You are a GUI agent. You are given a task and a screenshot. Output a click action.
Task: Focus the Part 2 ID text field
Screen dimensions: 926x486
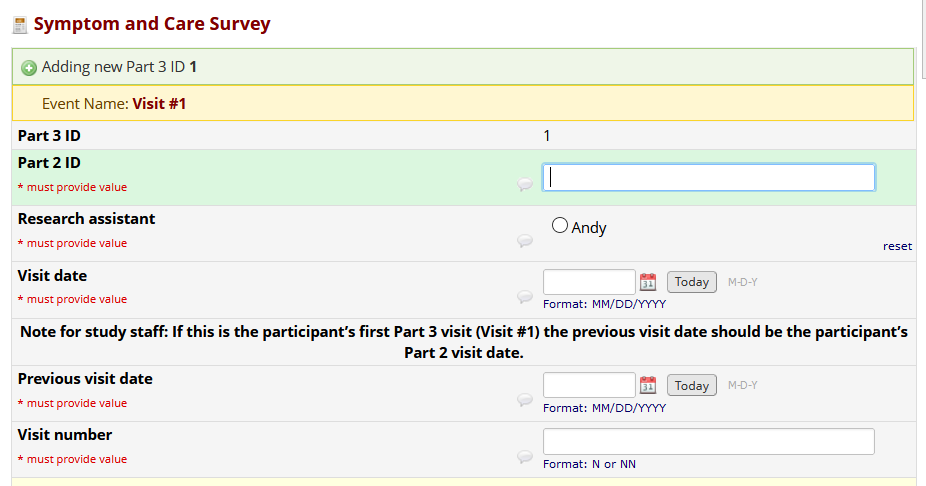pos(708,177)
